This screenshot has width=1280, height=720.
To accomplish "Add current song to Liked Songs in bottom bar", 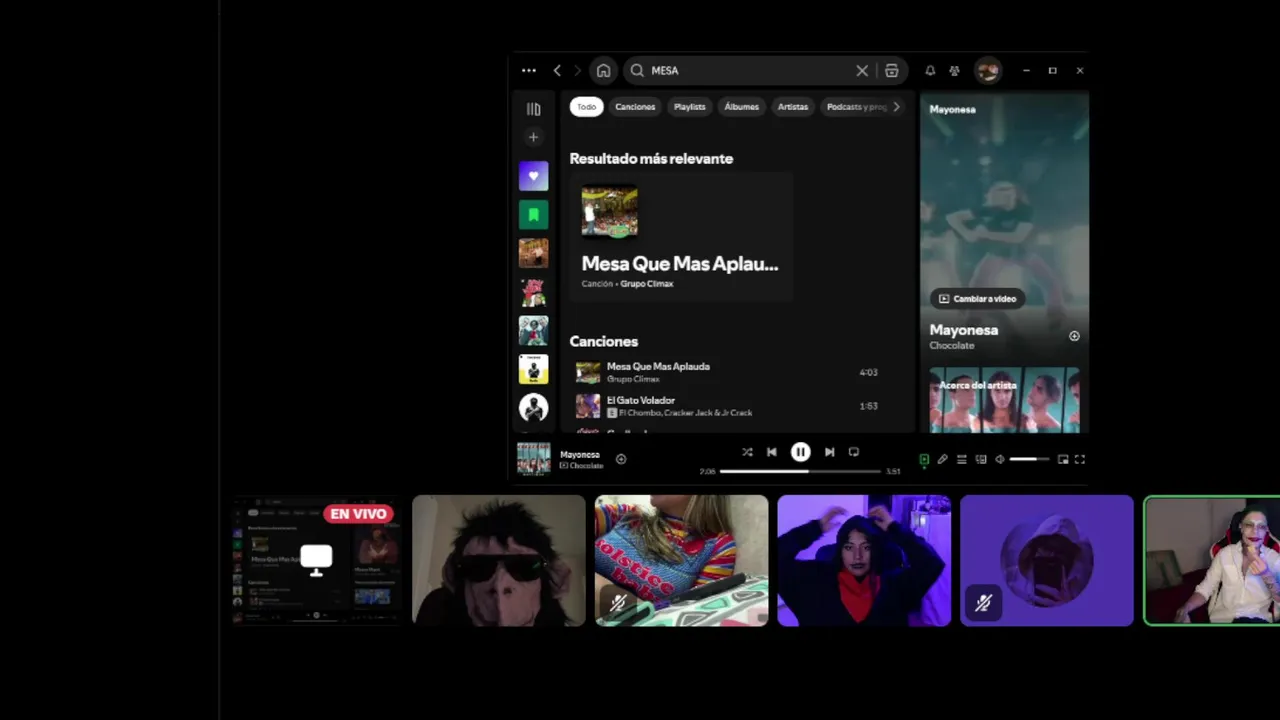I will coord(621,459).
